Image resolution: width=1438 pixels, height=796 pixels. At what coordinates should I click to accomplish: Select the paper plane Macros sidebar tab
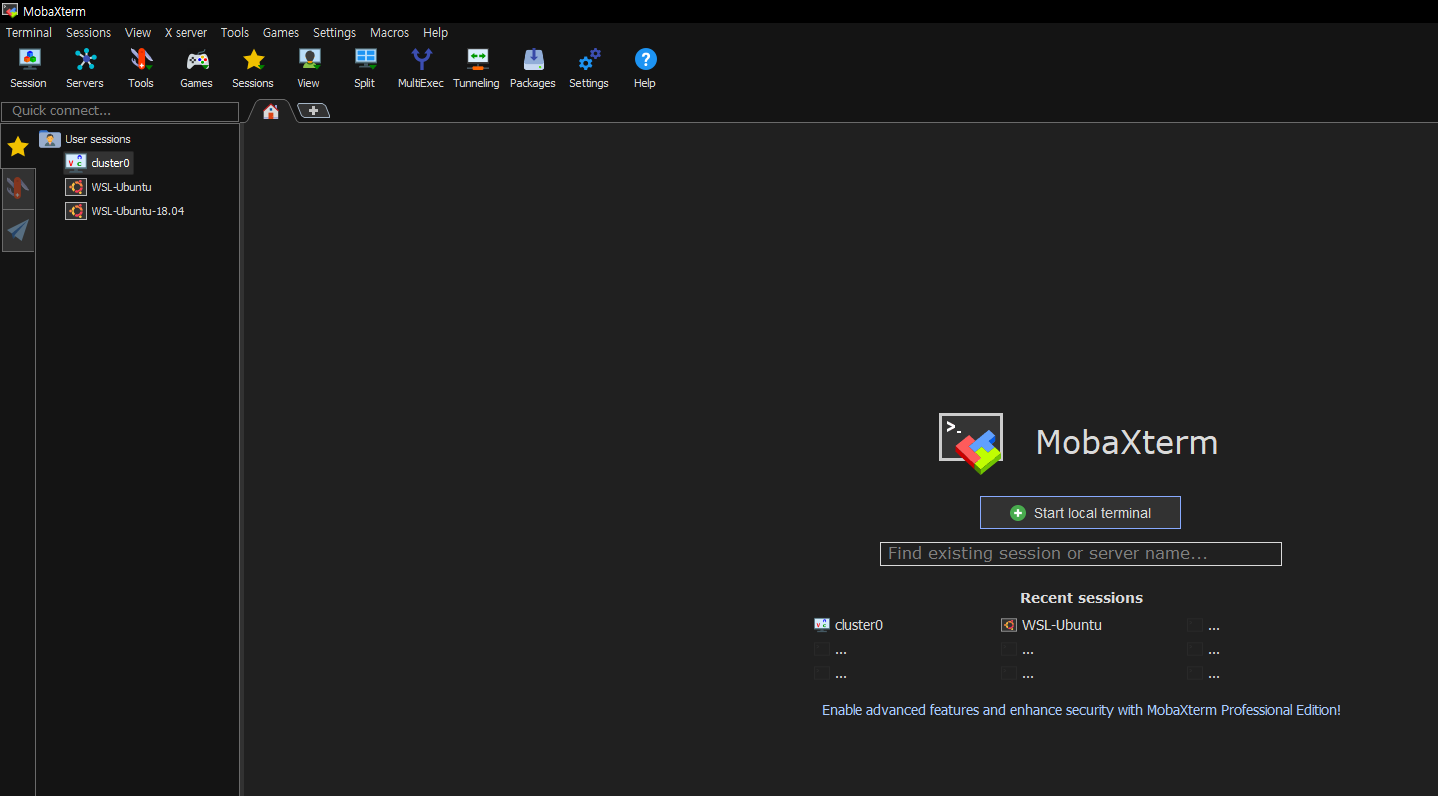[x=18, y=230]
